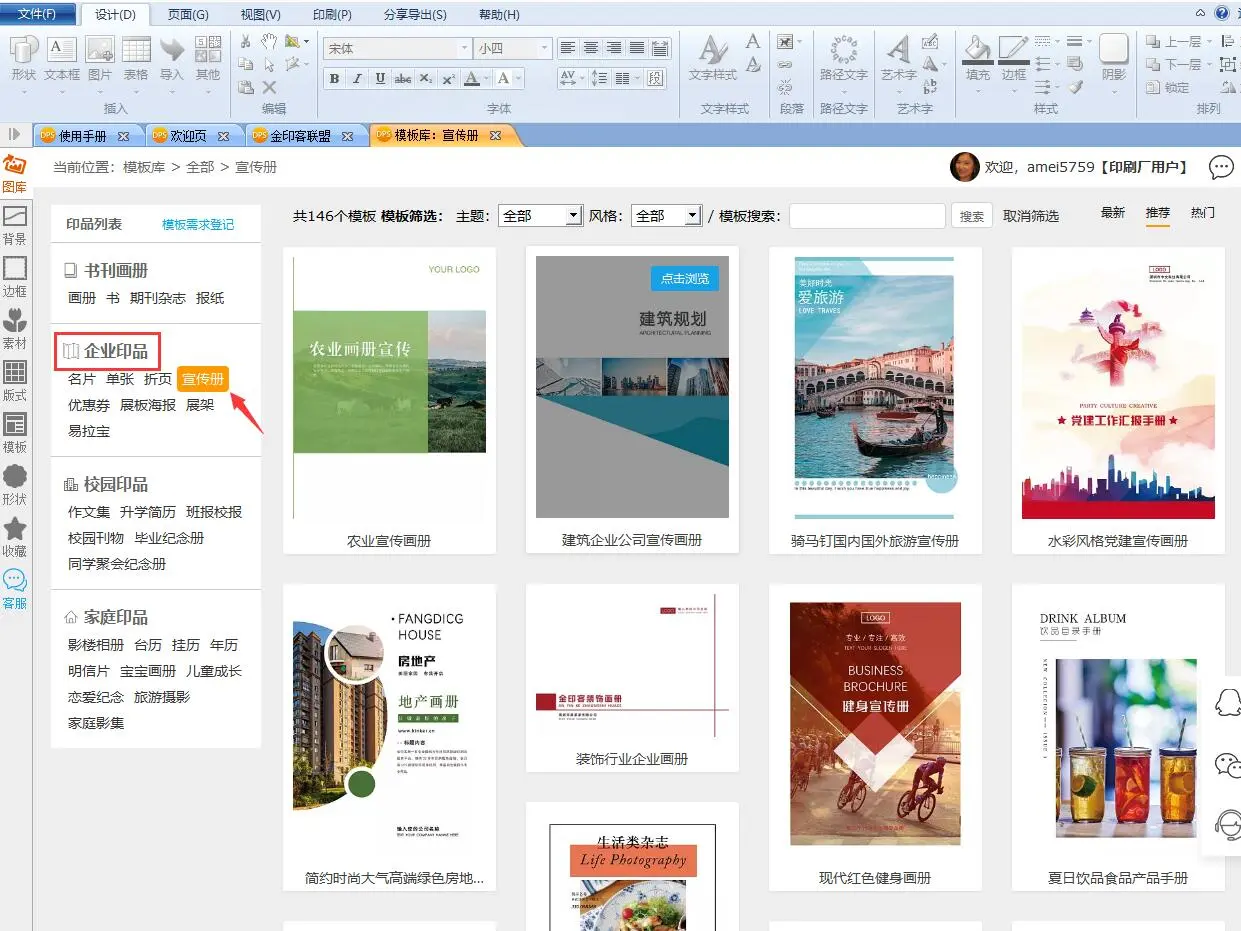The image size is (1241, 931).
Task: Click the 搜索 search button
Action: [971, 216]
